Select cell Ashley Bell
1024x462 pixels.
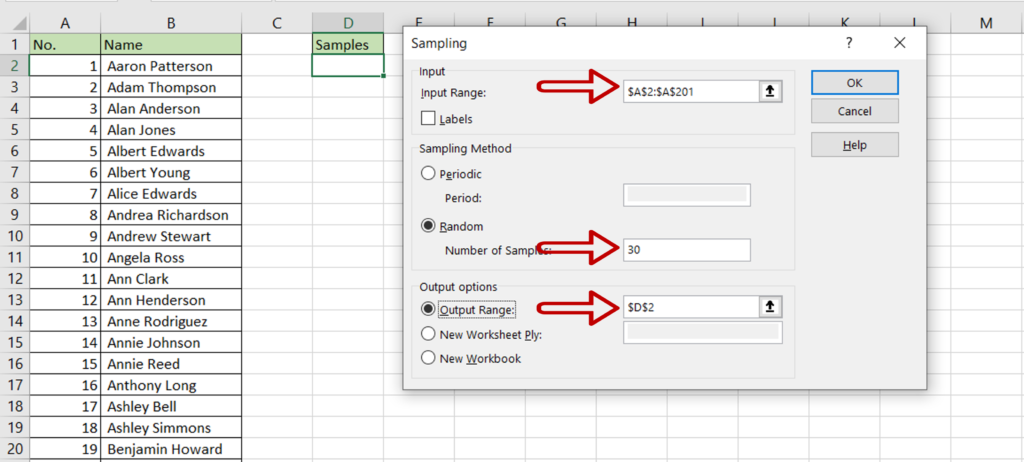pyautogui.click(x=171, y=406)
